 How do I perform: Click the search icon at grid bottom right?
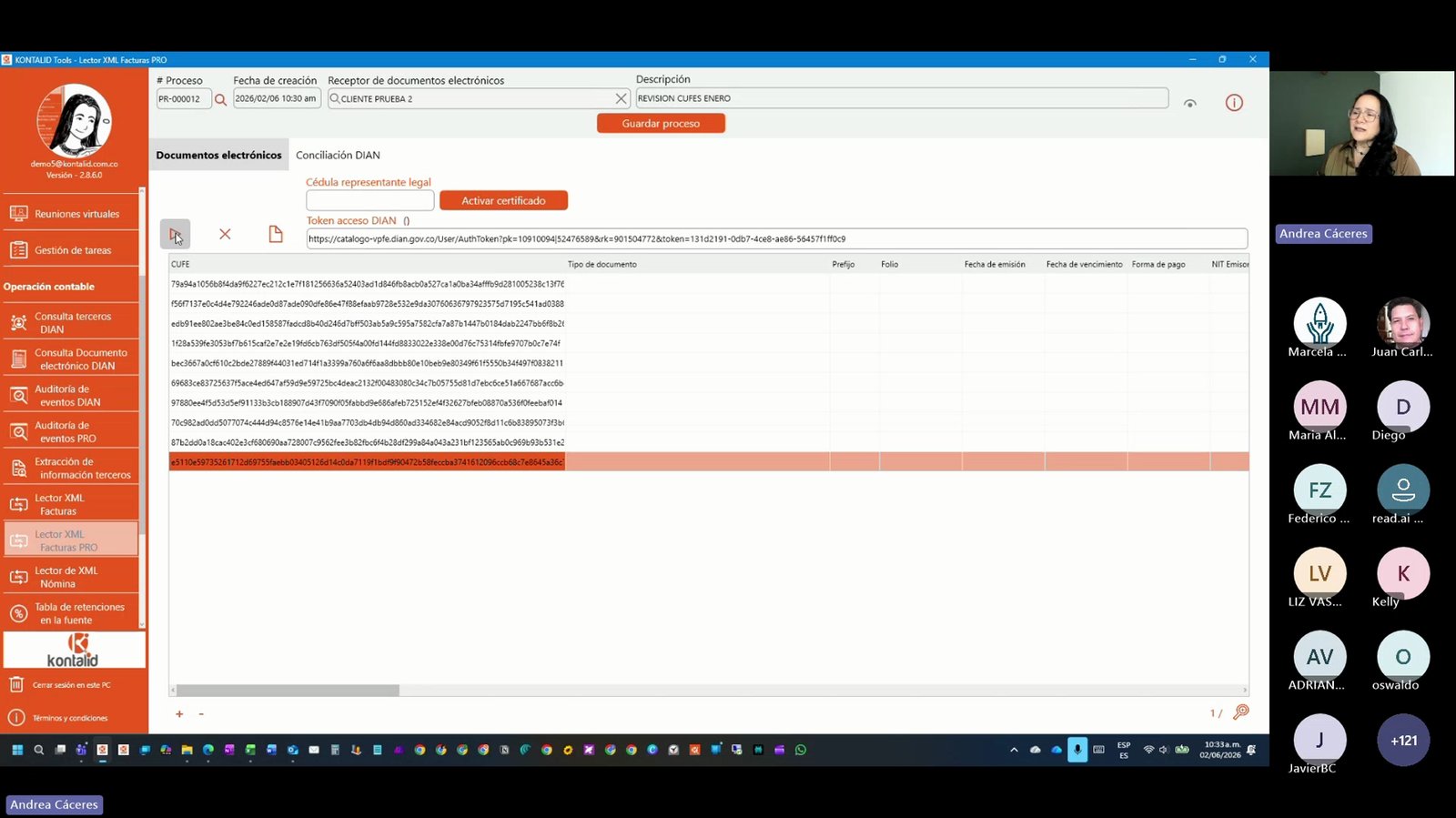point(1241,712)
